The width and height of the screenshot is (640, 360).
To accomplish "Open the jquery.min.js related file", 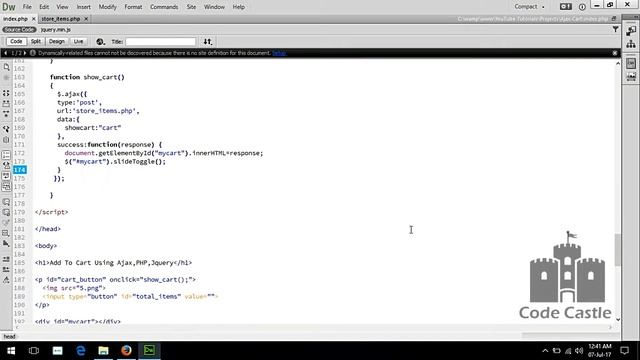I will pos(56,29).
